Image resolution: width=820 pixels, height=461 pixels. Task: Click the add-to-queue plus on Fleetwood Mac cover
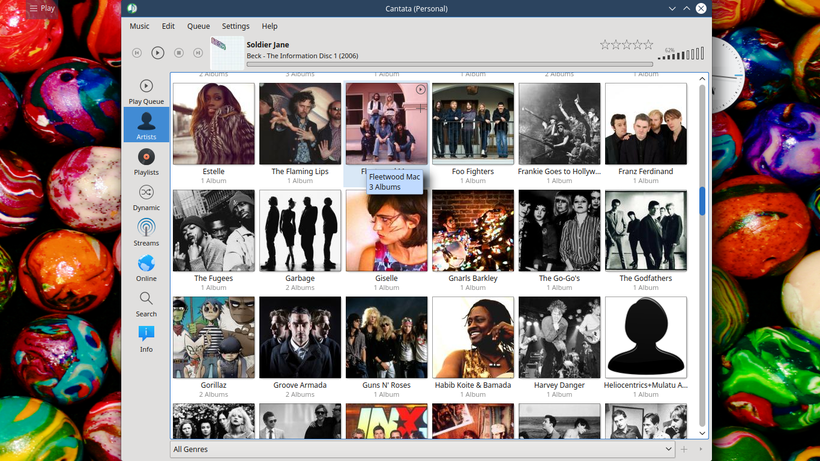(x=420, y=109)
